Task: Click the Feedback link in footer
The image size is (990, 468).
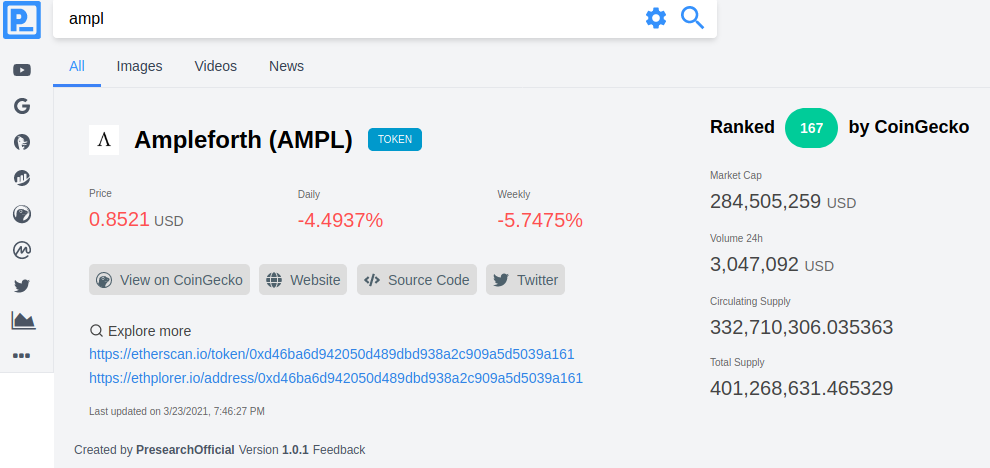Action: tap(339, 450)
